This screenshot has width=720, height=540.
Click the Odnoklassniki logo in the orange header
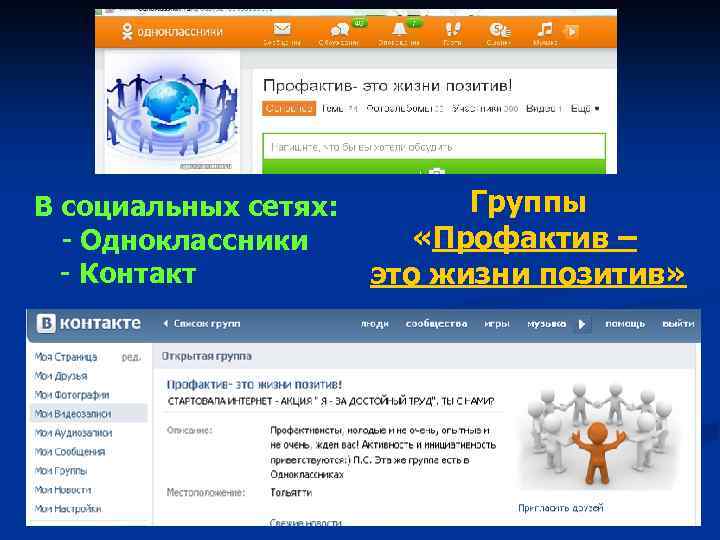(172, 32)
